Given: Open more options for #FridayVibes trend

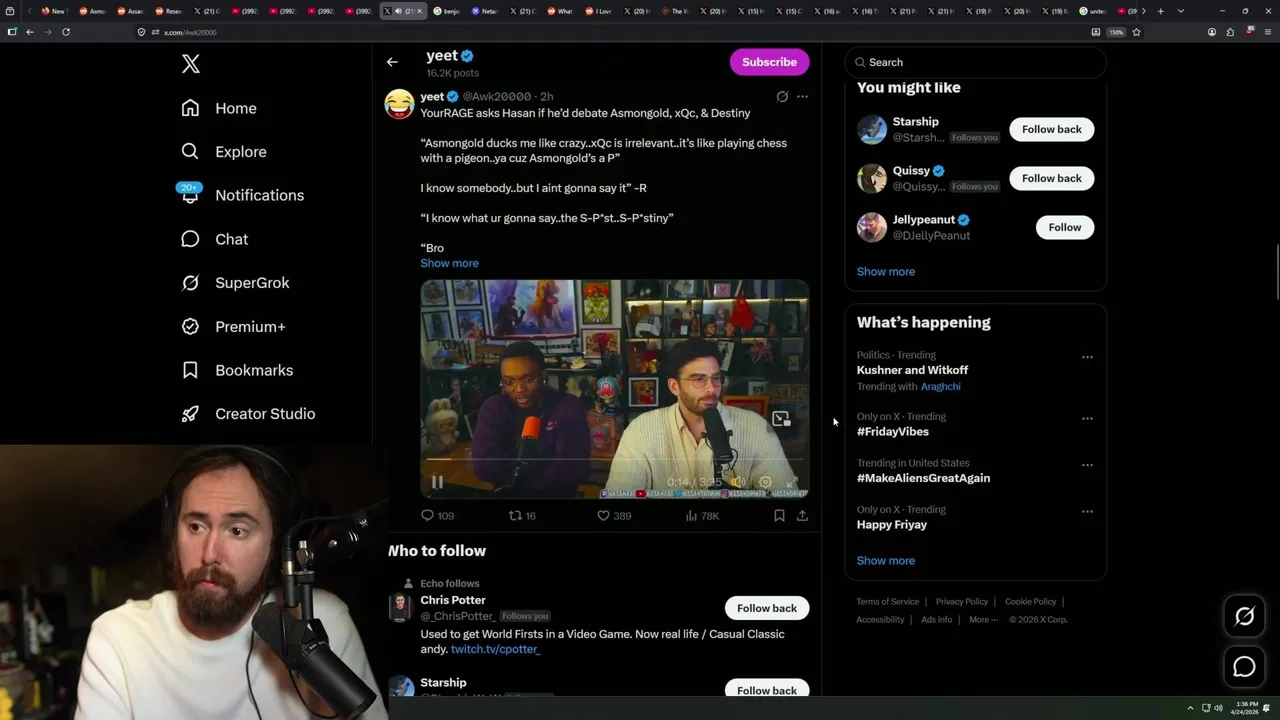Looking at the screenshot, I should click(x=1087, y=419).
